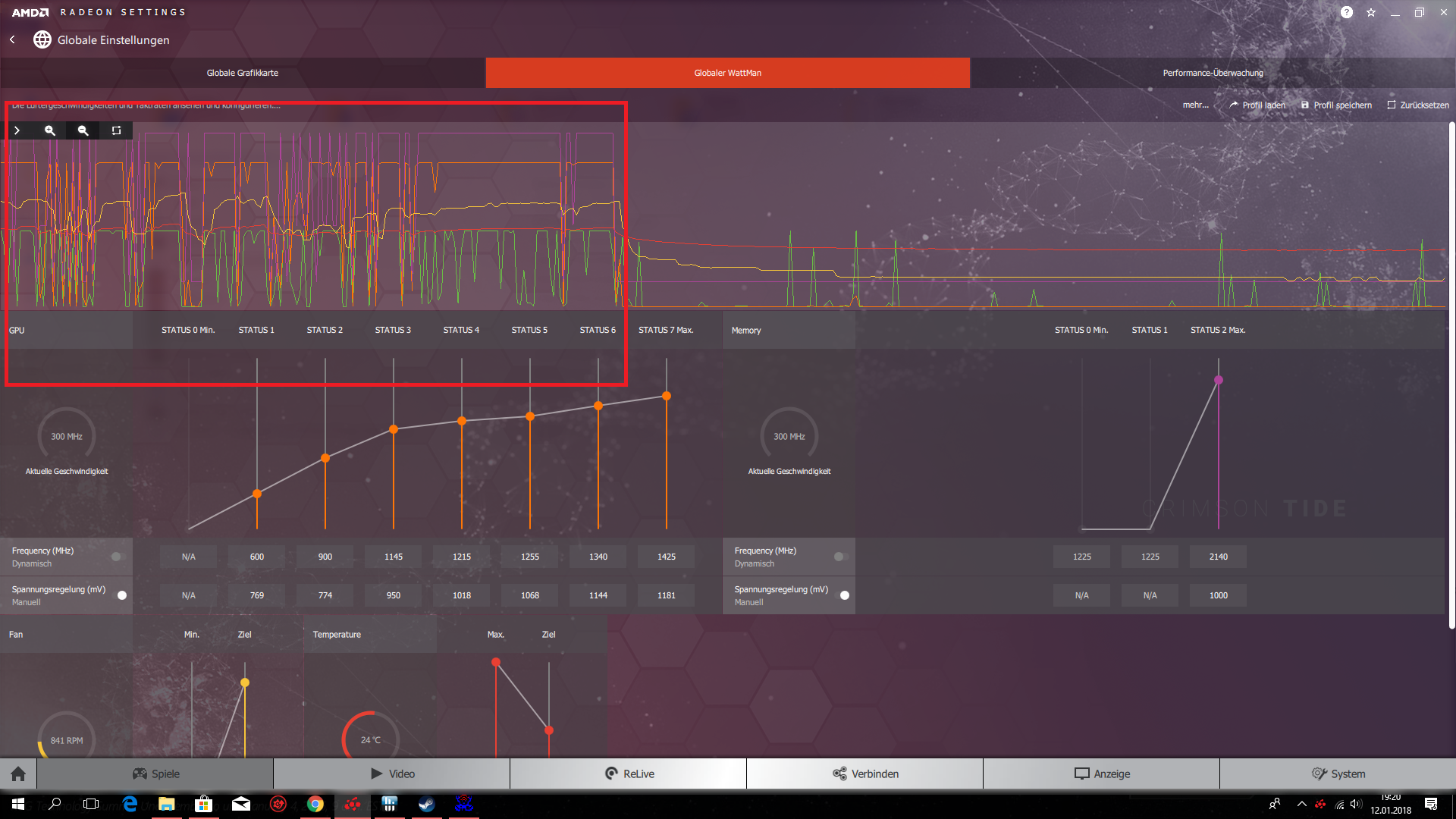Toggle Memory Spannungsregelung Manuell switch
The width and height of the screenshot is (1456, 819).
click(x=843, y=595)
